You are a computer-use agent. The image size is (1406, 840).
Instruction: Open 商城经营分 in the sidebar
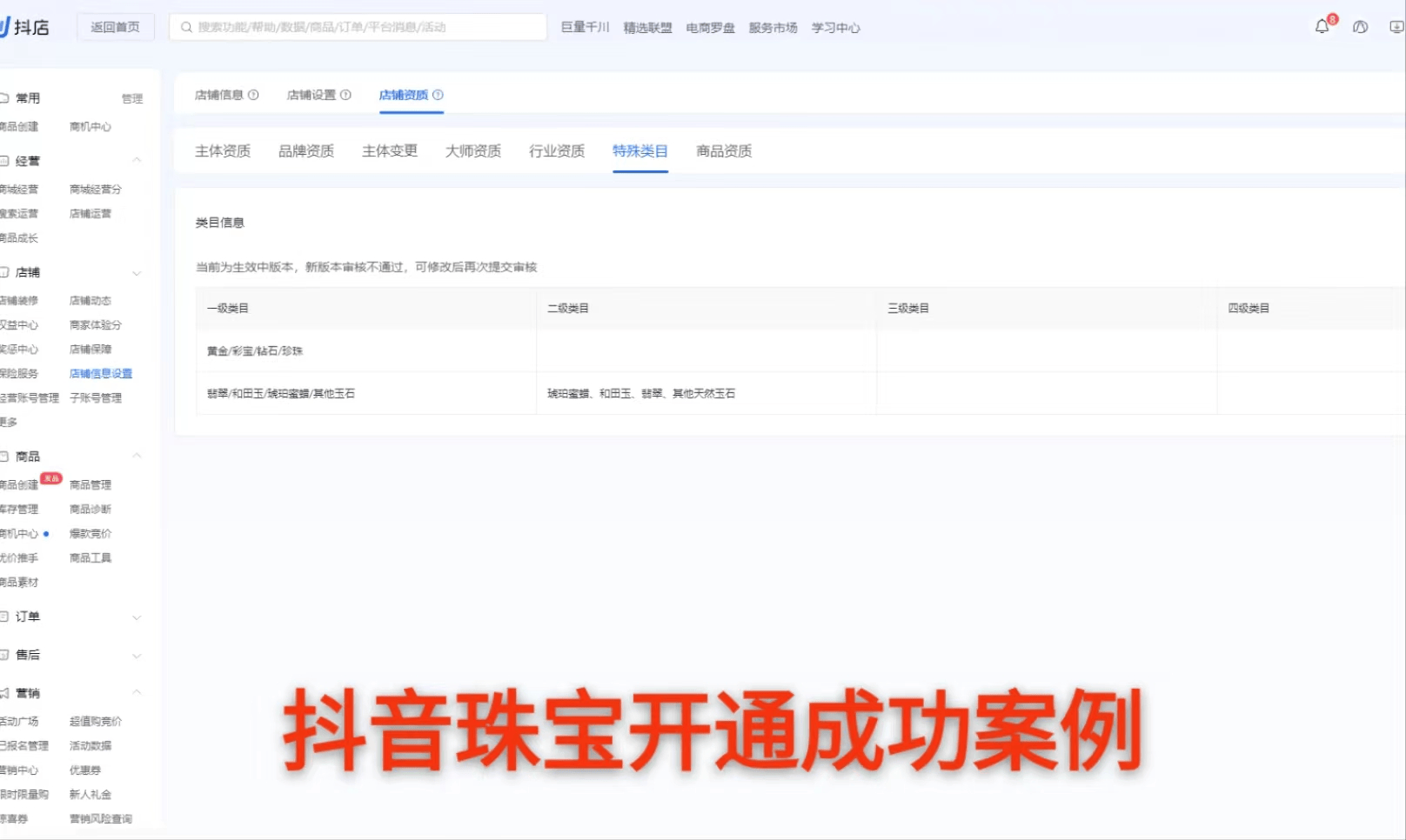pos(96,189)
